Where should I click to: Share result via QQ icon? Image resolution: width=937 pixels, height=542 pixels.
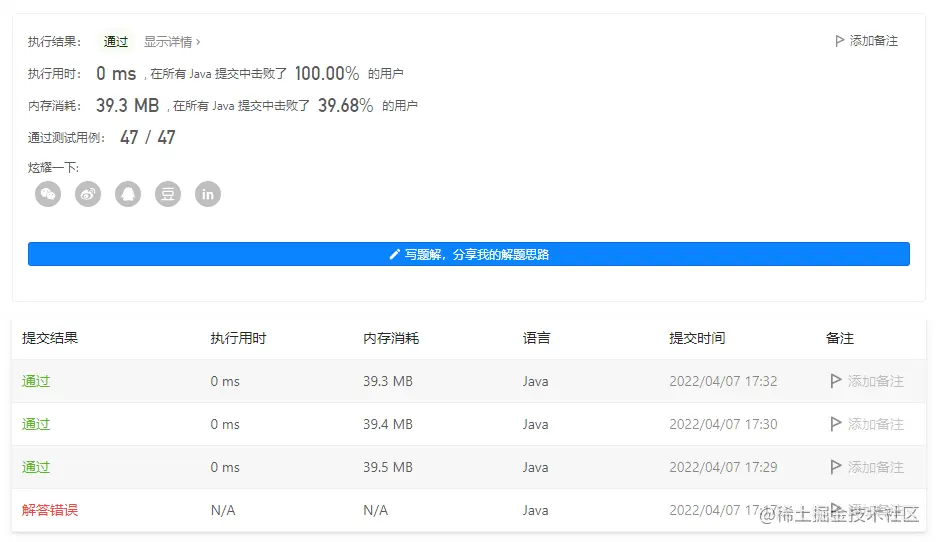pos(128,194)
